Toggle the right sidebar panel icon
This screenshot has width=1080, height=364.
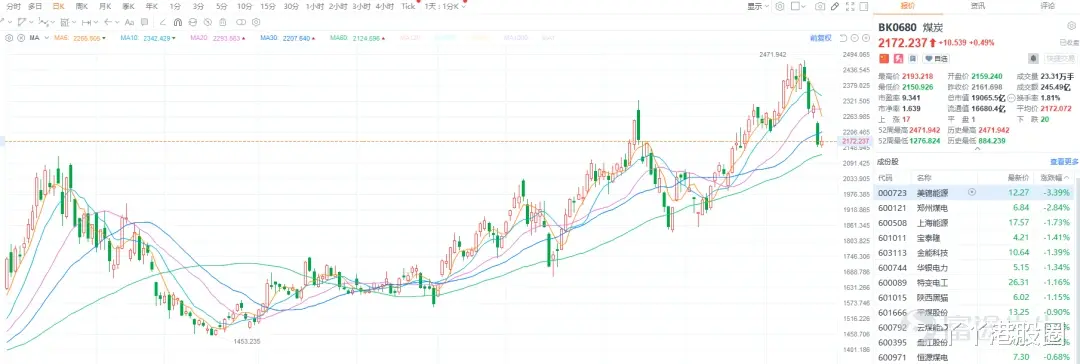coord(864,6)
